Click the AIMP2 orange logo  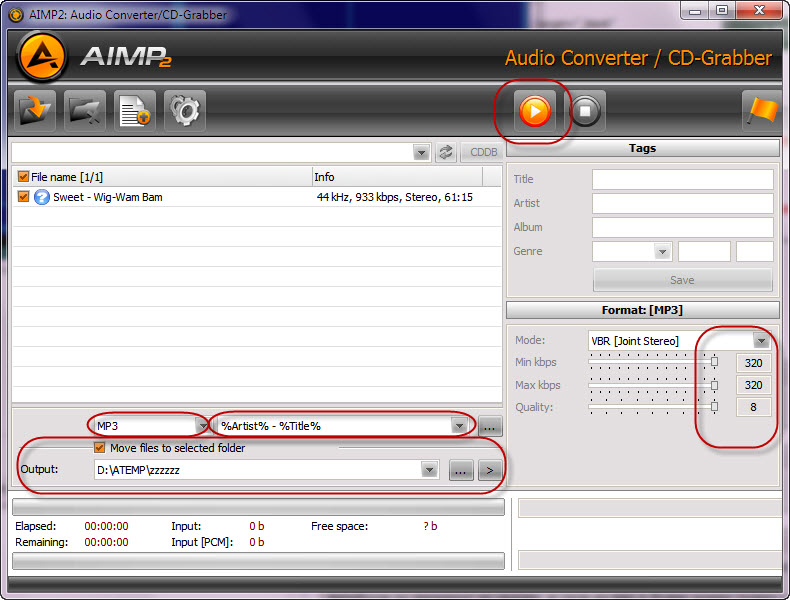pyautogui.click(x=42, y=56)
